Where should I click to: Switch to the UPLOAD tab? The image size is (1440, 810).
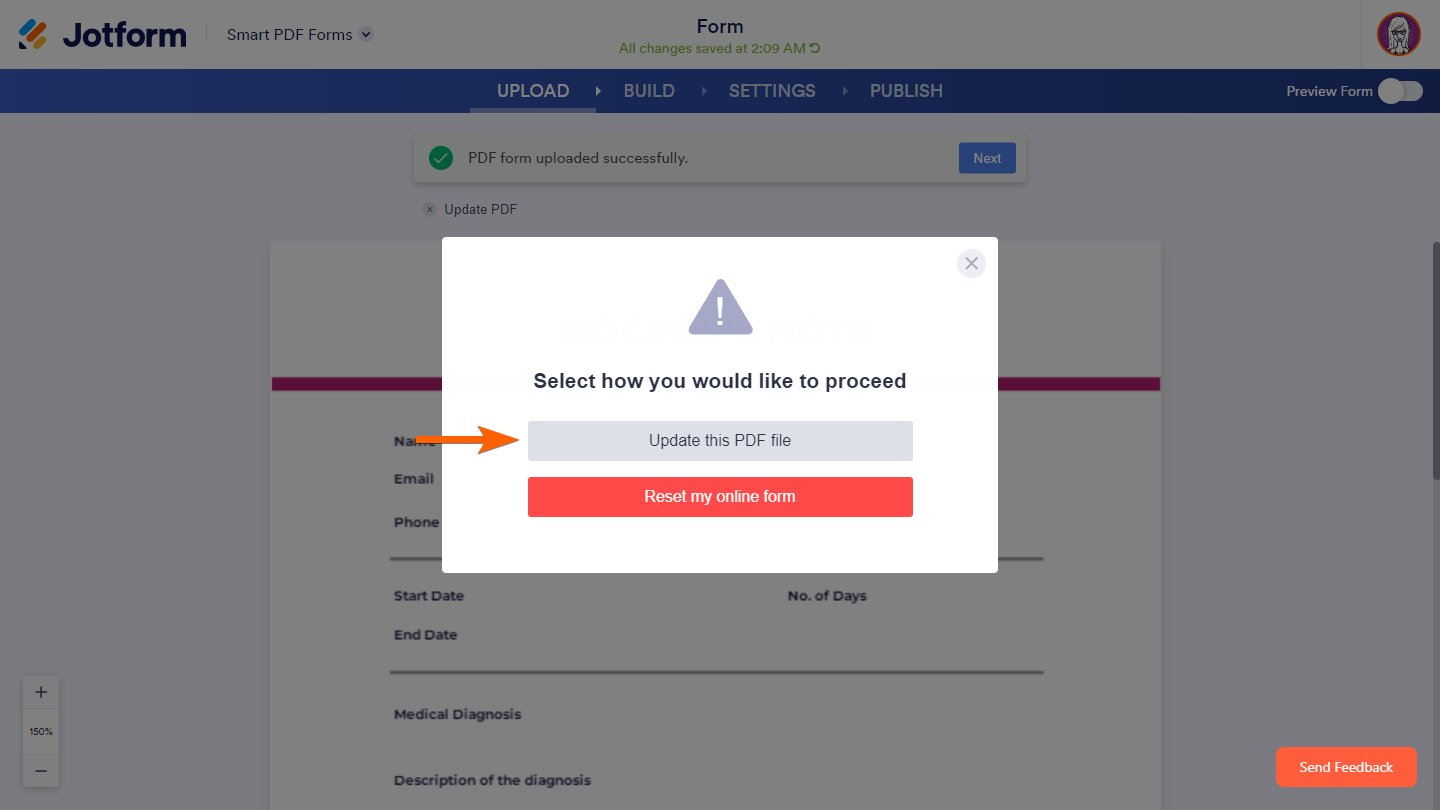tap(533, 91)
